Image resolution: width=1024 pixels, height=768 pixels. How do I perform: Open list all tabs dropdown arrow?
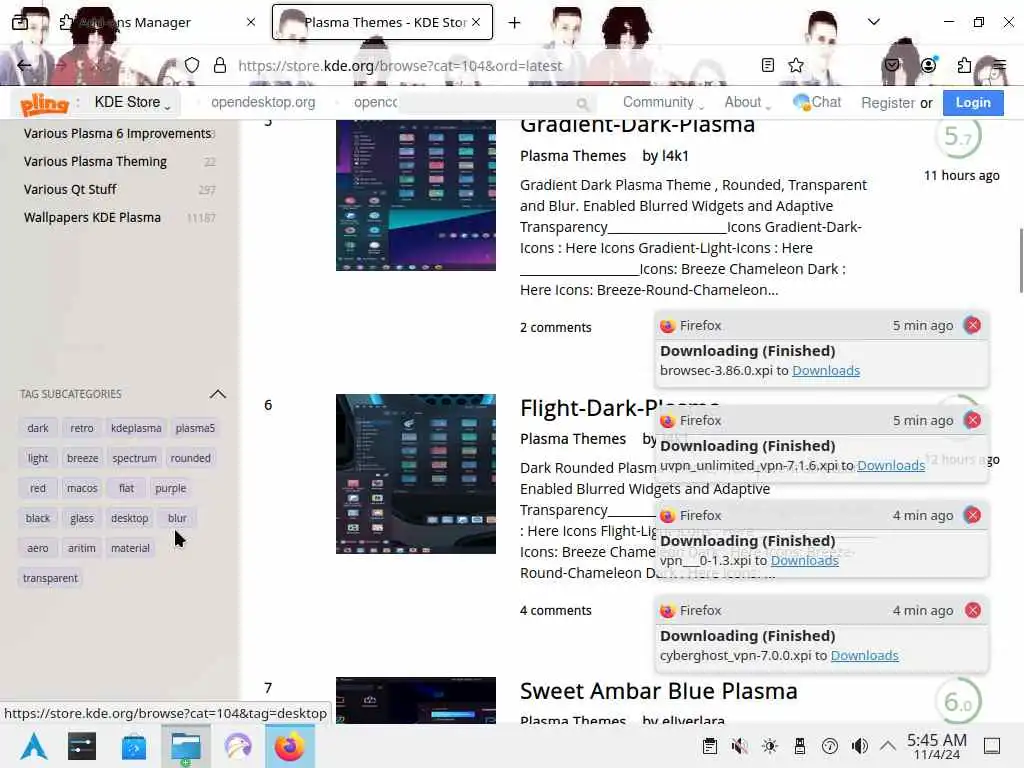point(874,22)
